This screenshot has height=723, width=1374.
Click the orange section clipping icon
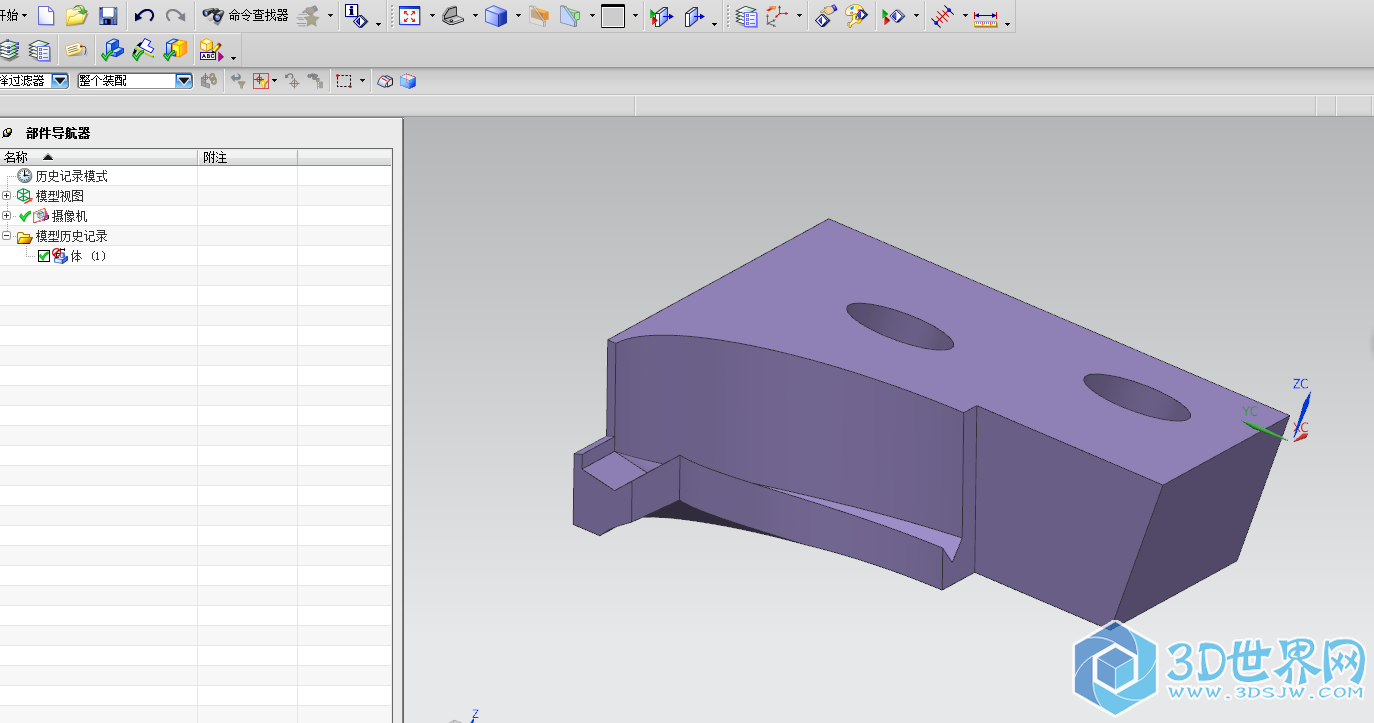coord(539,16)
